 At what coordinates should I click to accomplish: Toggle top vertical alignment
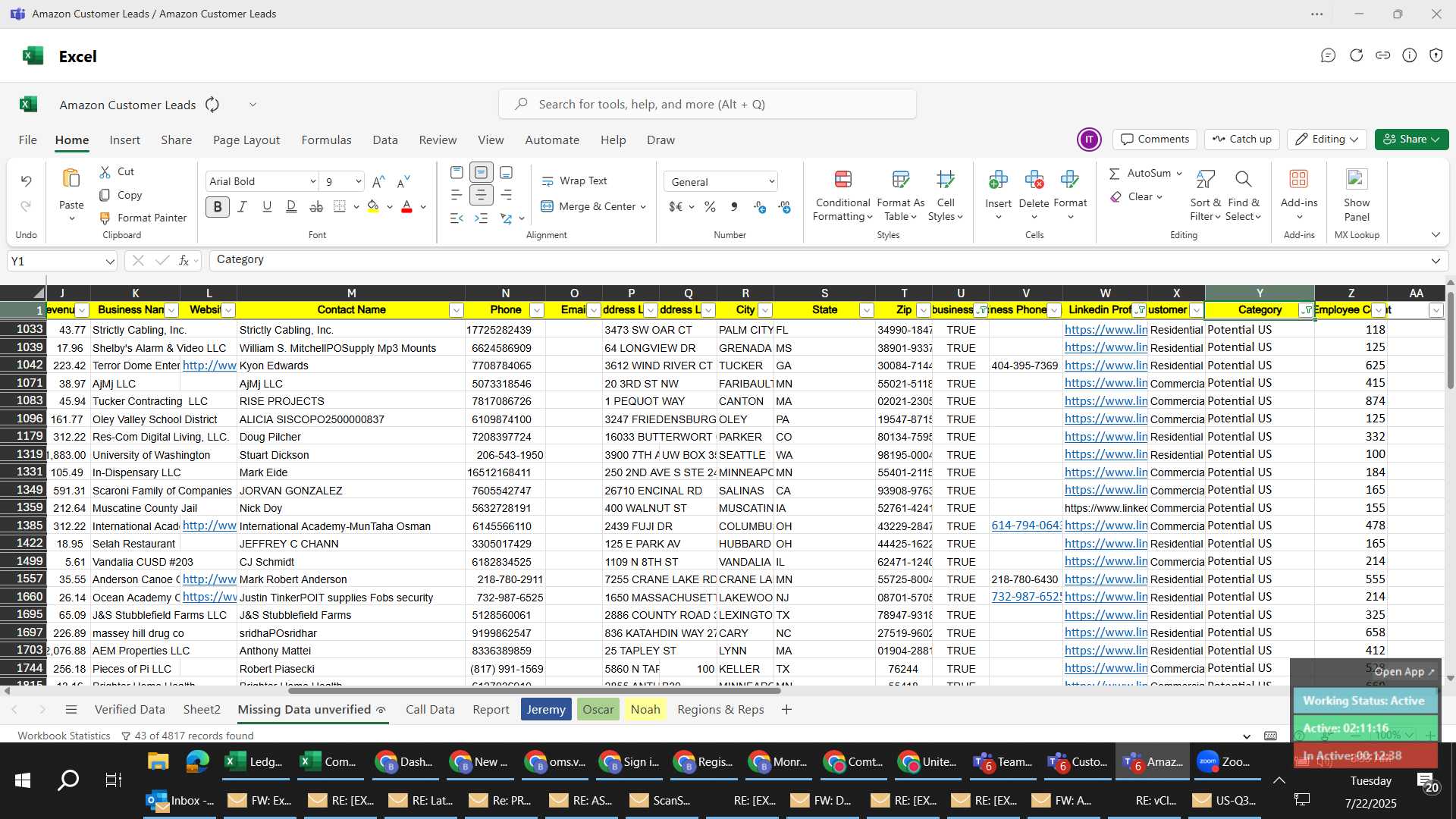click(457, 172)
